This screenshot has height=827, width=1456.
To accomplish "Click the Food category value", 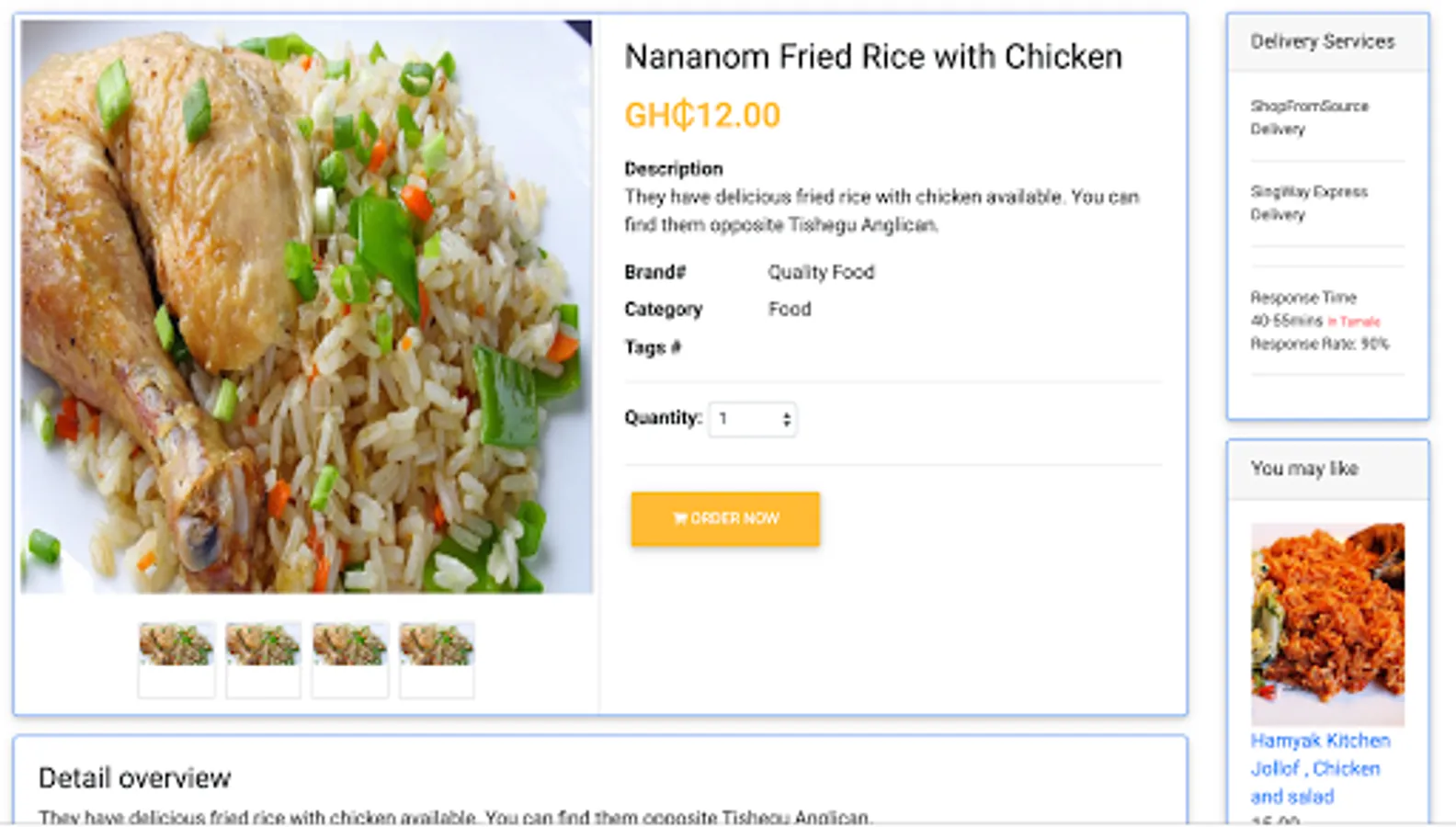I will [790, 309].
